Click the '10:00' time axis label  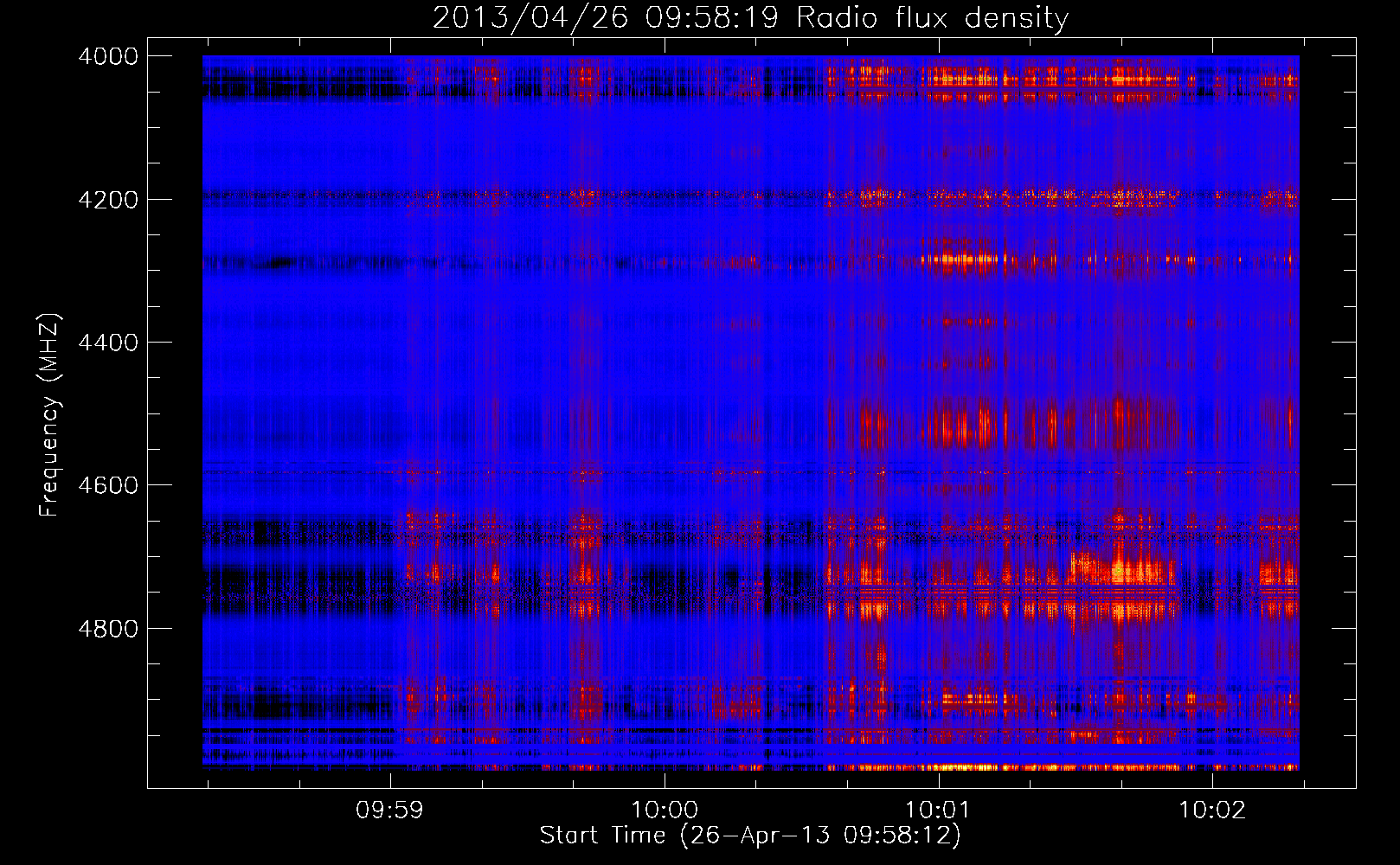coord(665,811)
